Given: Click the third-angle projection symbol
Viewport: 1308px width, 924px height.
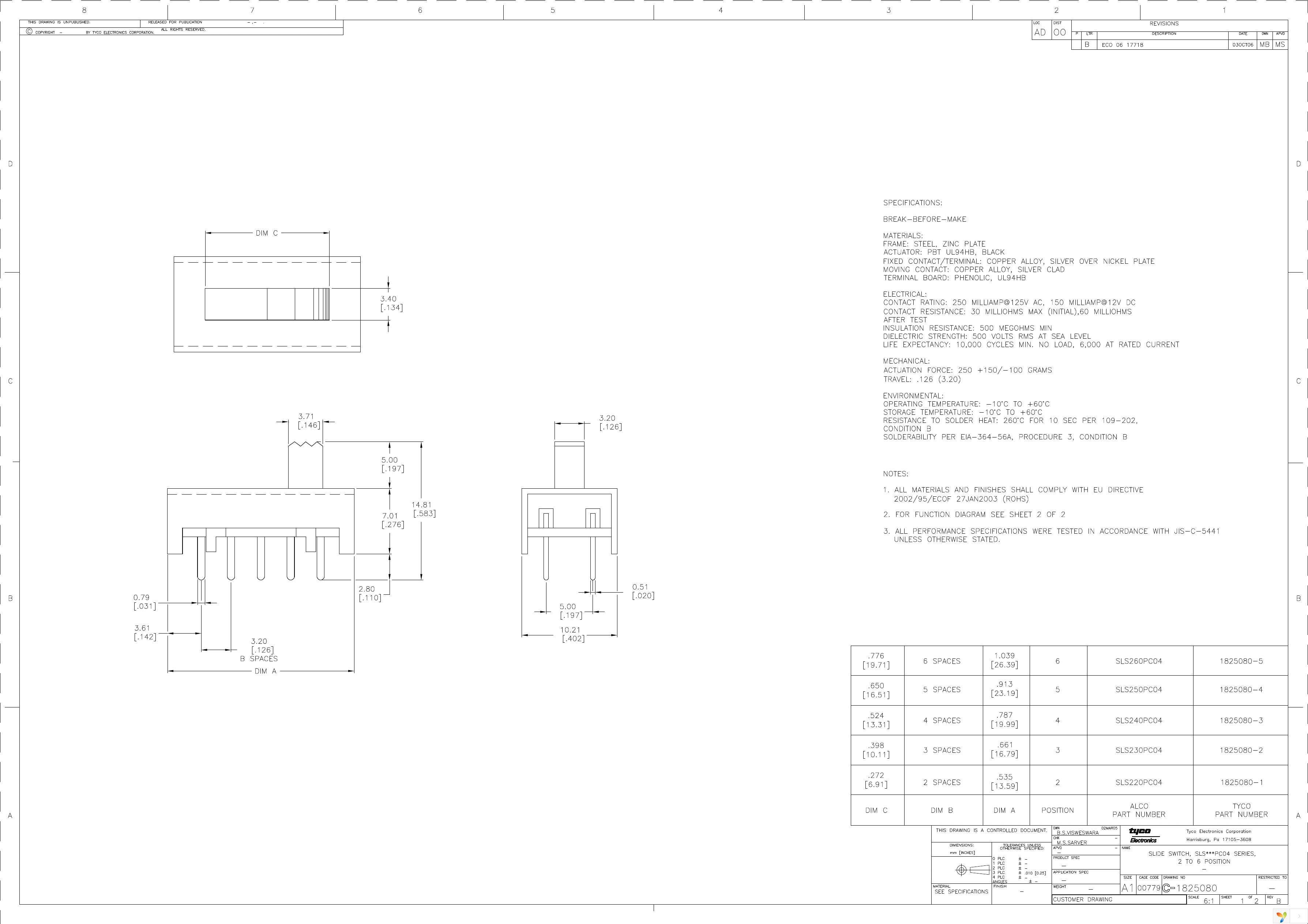Looking at the screenshot, I should (x=973, y=870).
